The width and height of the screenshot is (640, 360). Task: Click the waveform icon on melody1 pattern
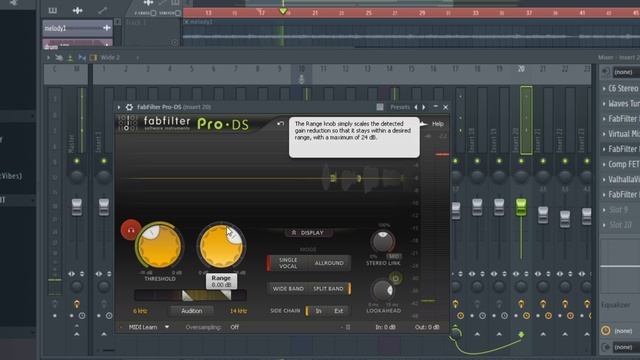[x=107, y=28]
